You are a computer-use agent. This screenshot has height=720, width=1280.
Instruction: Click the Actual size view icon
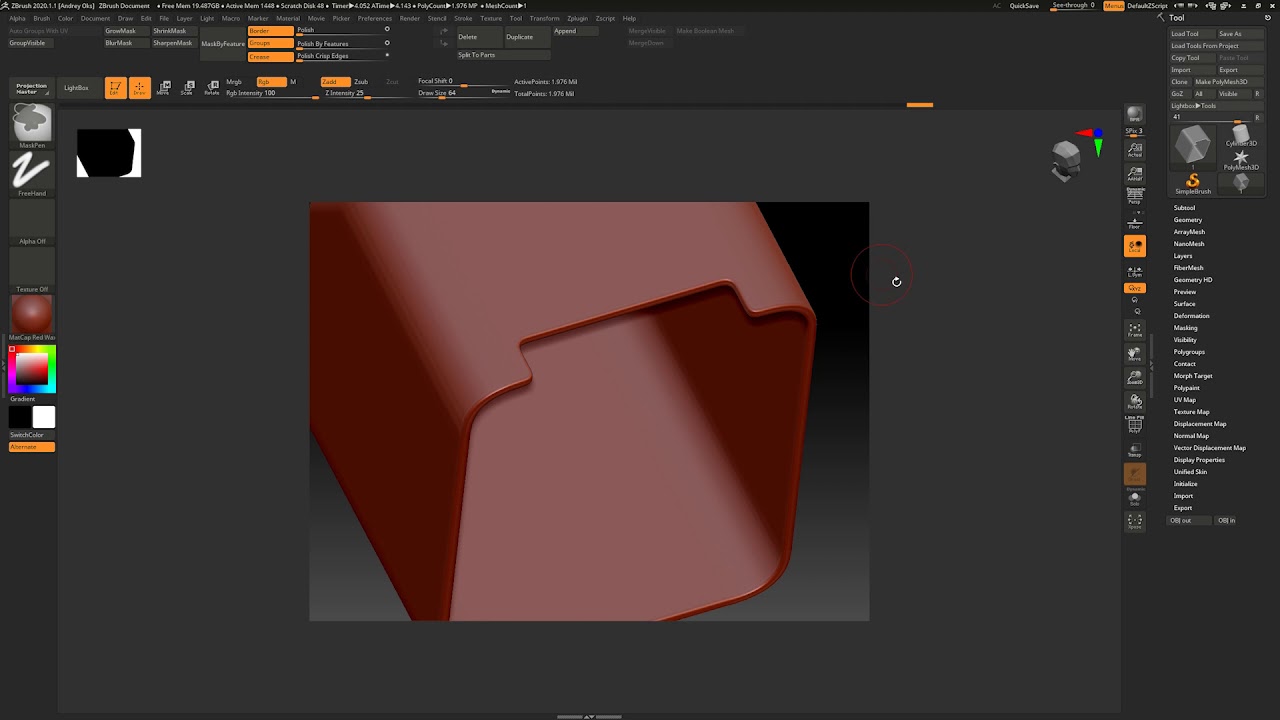(1134, 149)
